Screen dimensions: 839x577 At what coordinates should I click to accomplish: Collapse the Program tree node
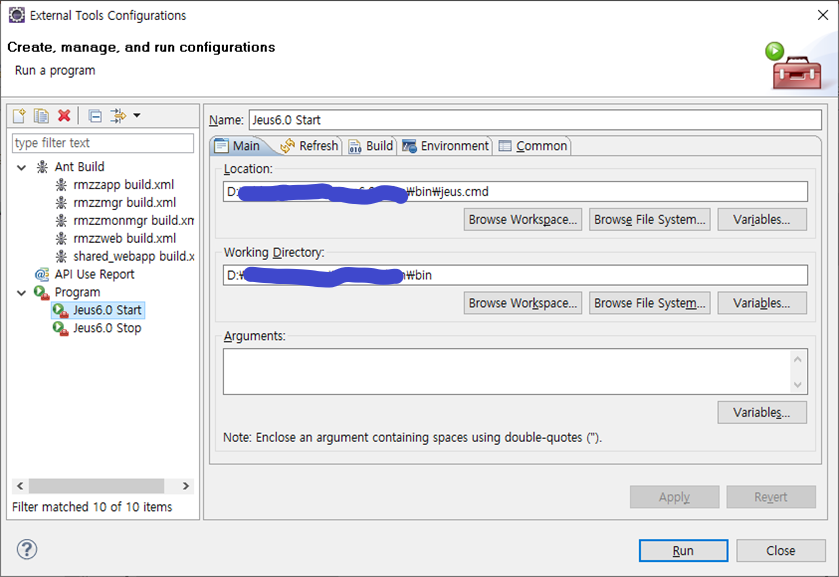pos(21,293)
